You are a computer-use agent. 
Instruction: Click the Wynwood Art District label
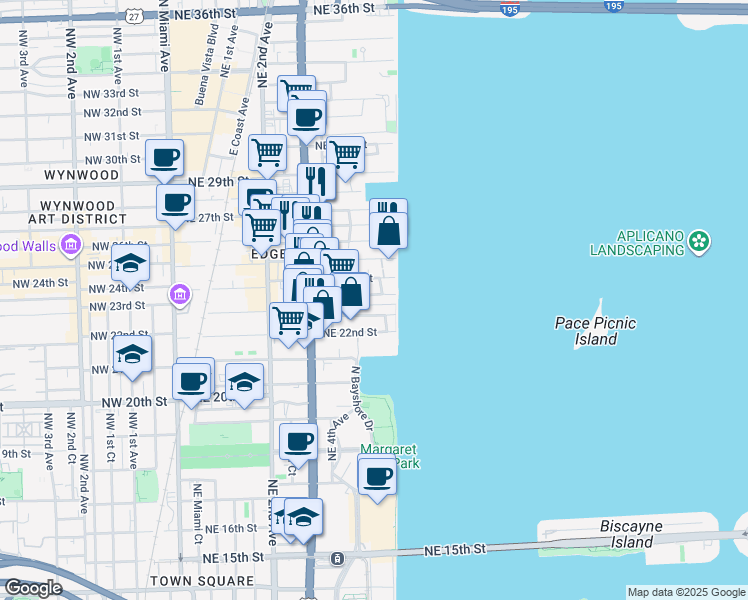coord(77,212)
